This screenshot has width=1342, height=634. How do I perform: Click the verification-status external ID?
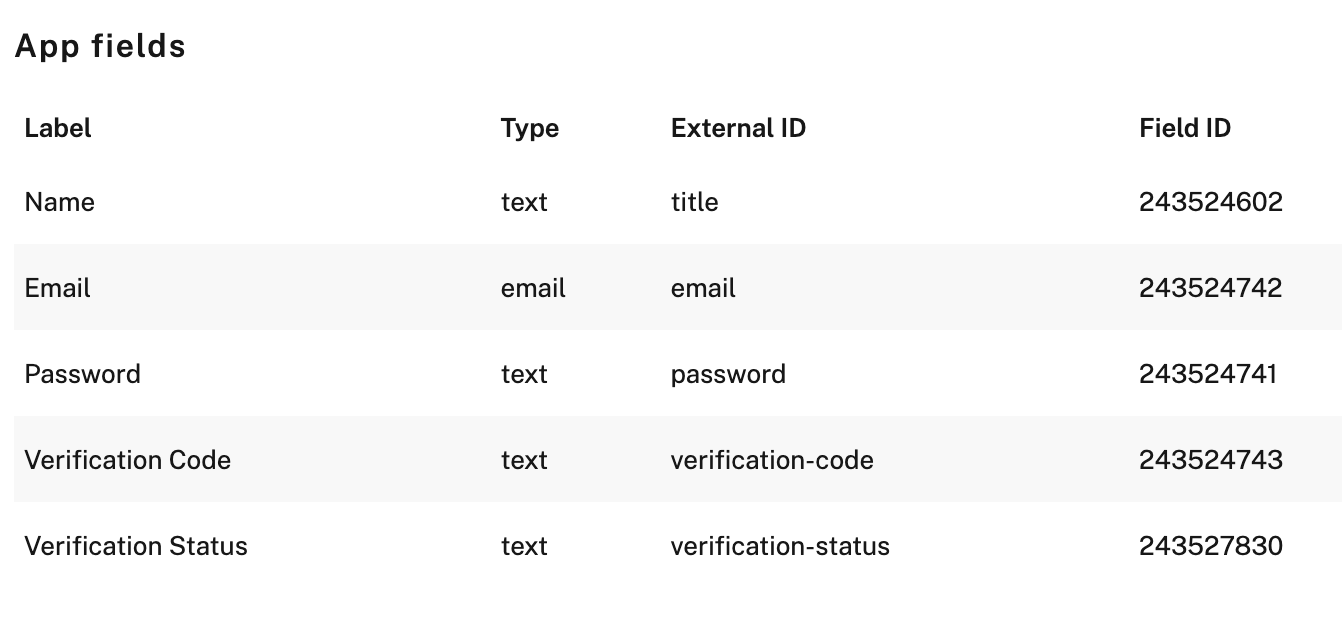pos(780,546)
